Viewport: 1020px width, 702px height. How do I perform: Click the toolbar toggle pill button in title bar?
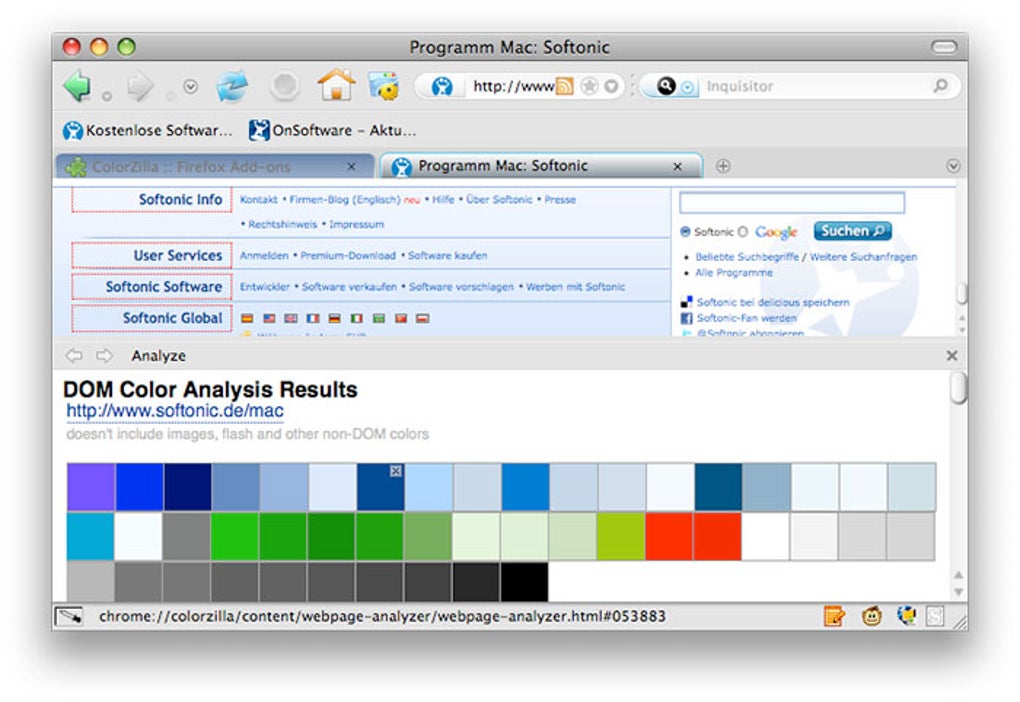pyautogui.click(x=944, y=47)
